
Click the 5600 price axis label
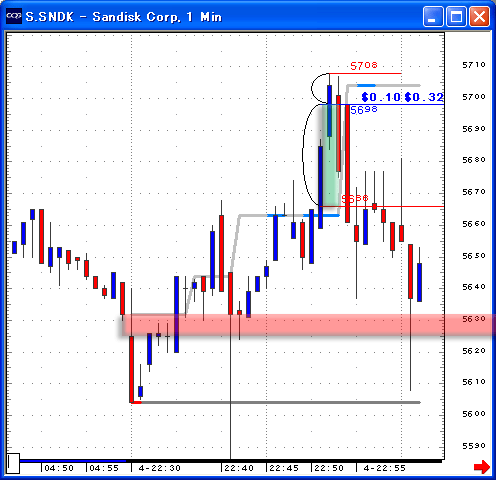pos(474,414)
